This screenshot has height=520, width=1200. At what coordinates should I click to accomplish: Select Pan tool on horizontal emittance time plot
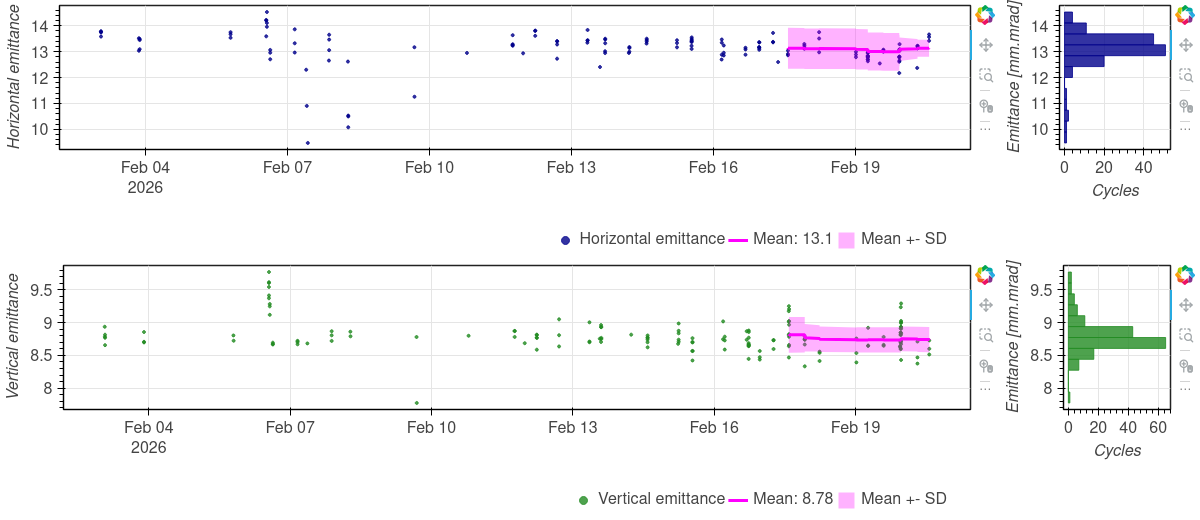coord(985,45)
